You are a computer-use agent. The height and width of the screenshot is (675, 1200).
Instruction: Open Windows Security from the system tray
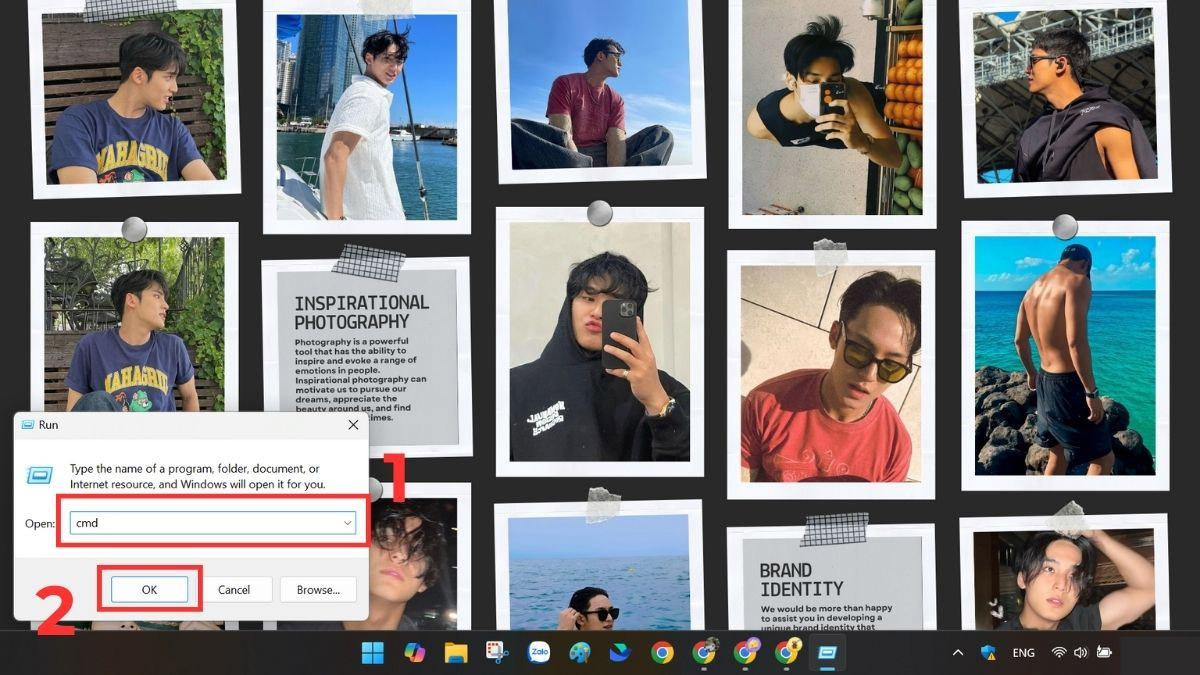pyautogui.click(x=989, y=653)
